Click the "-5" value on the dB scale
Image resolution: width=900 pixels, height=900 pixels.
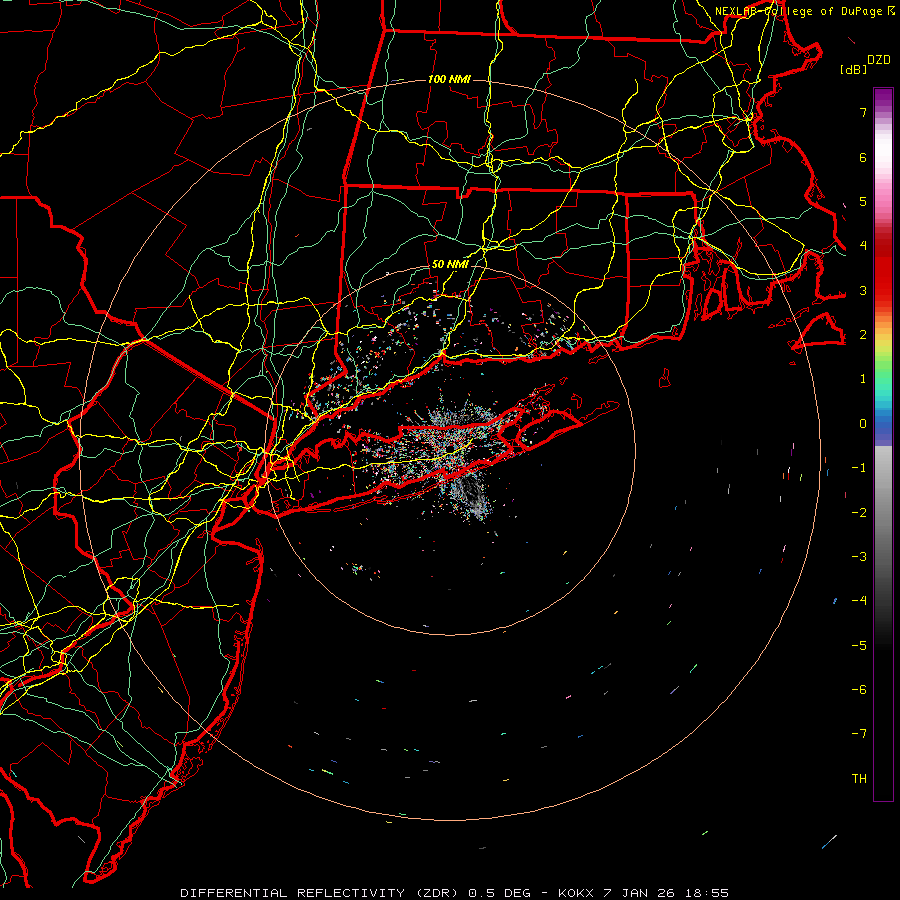tap(859, 646)
